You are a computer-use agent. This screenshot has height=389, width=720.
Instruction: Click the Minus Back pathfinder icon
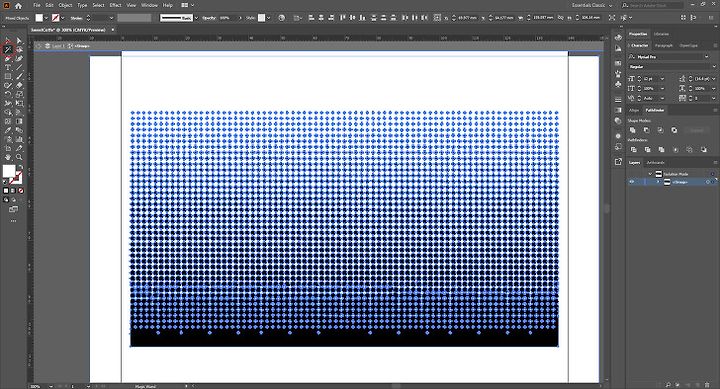703,150
